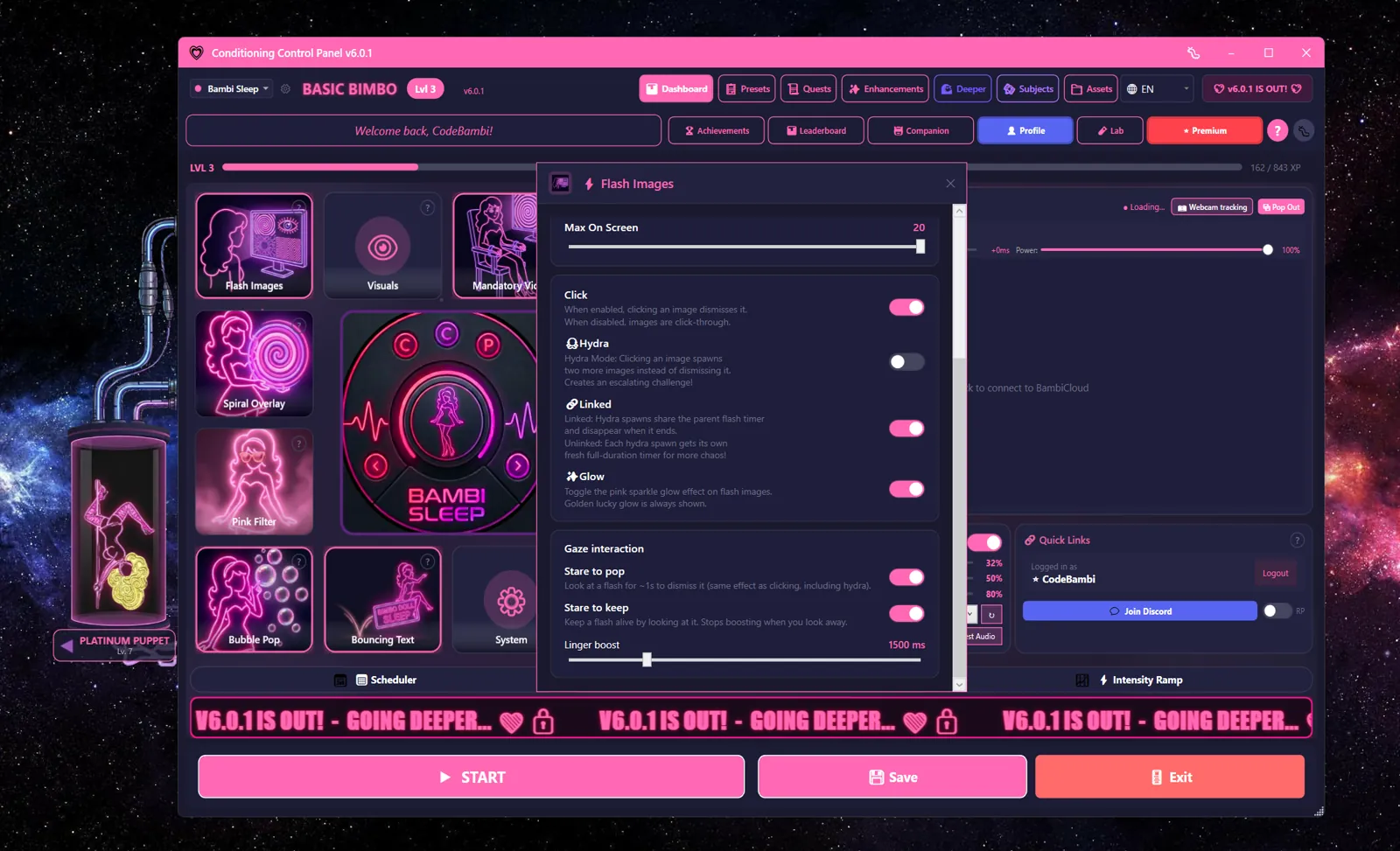Image resolution: width=1400 pixels, height=851 pixels.
Task: Click the purple C button atop the dial
Action: [447, 333]
